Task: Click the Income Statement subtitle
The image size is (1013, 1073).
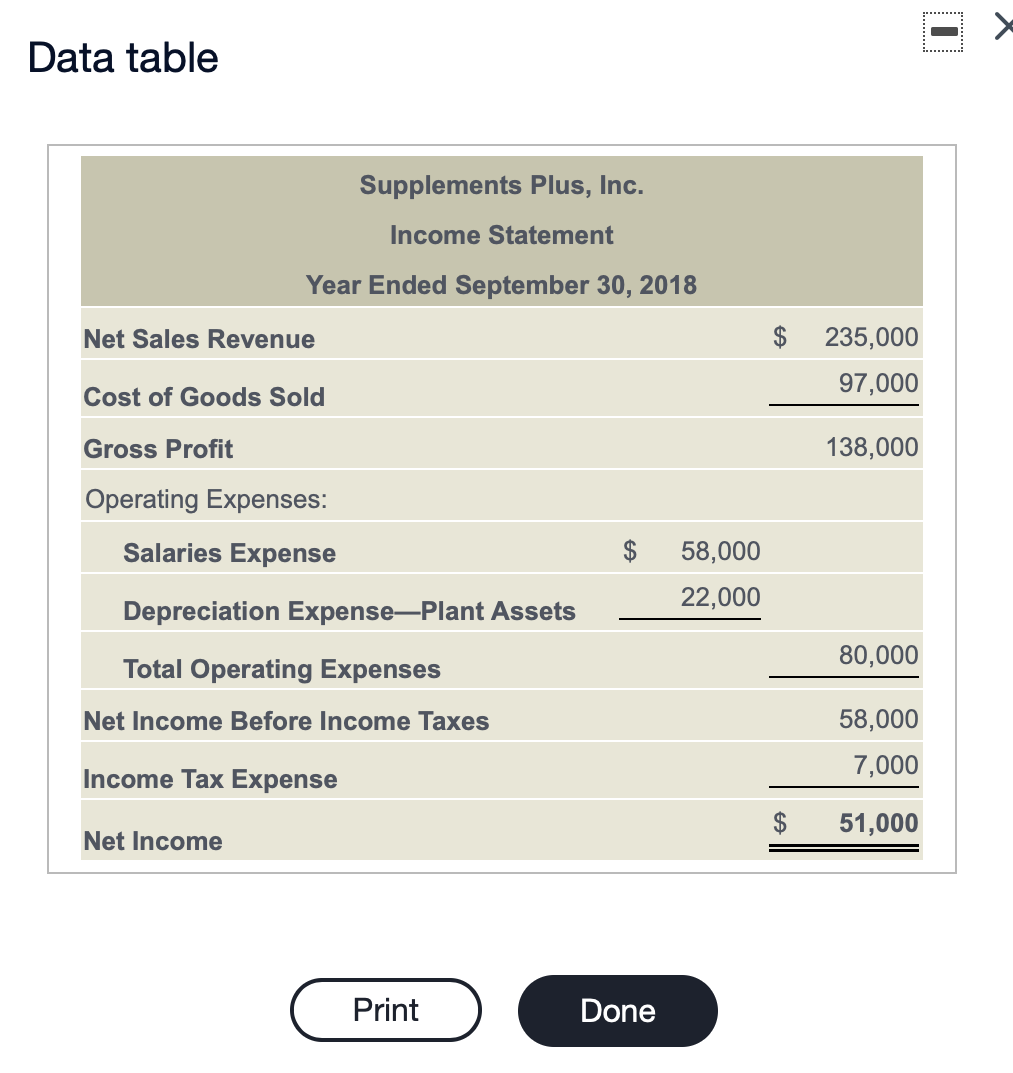Action: (x=501, y=235)
